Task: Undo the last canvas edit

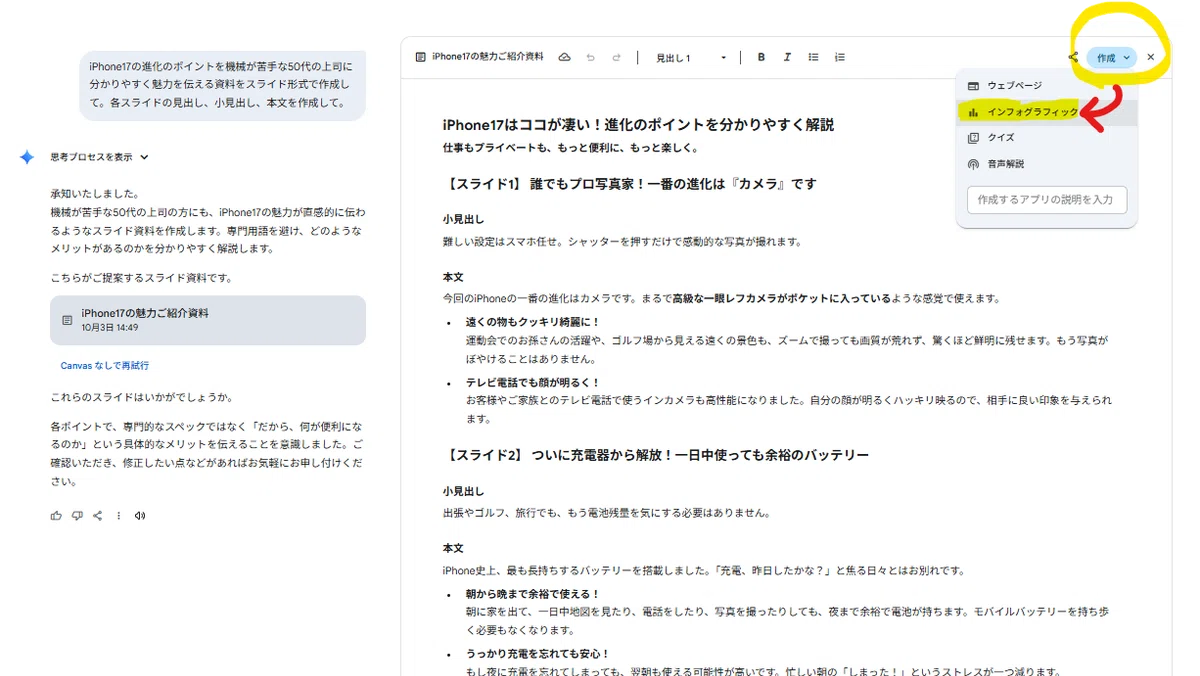Action: click(x=591, y=58)
